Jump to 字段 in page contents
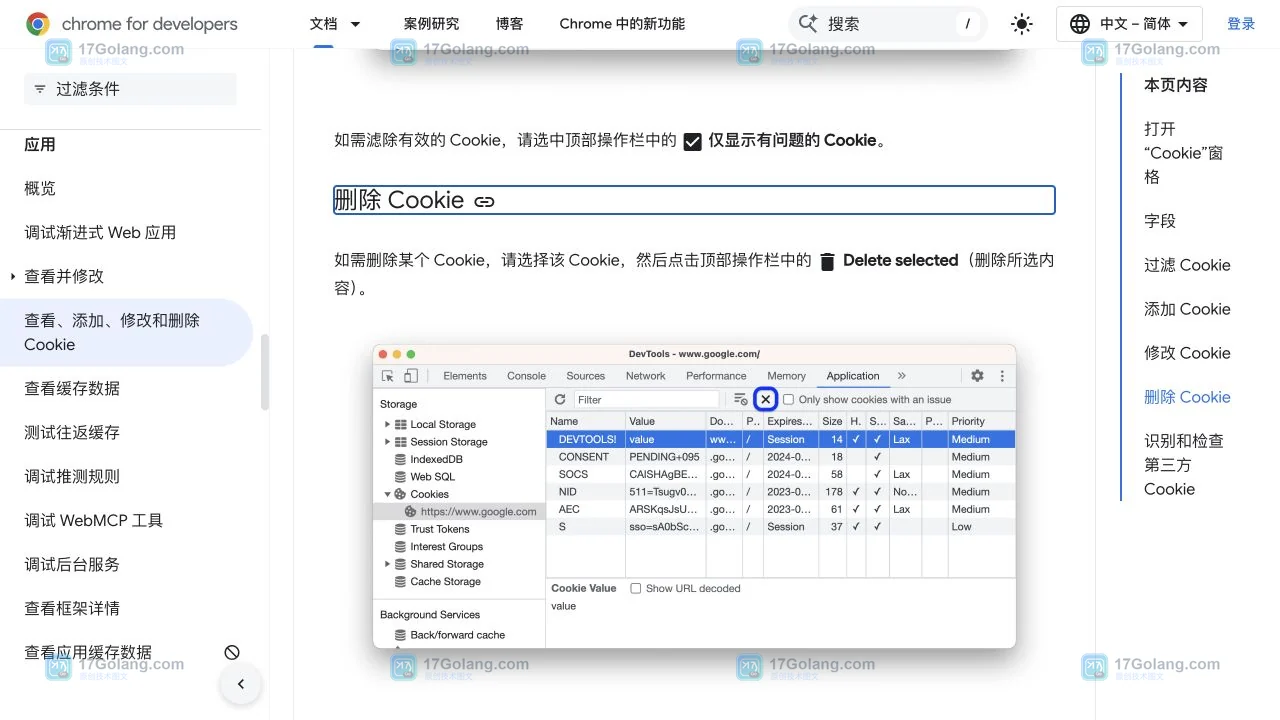Image resolution: width=1280 pixels, height=720 pixels. (x=1160, y=221)
